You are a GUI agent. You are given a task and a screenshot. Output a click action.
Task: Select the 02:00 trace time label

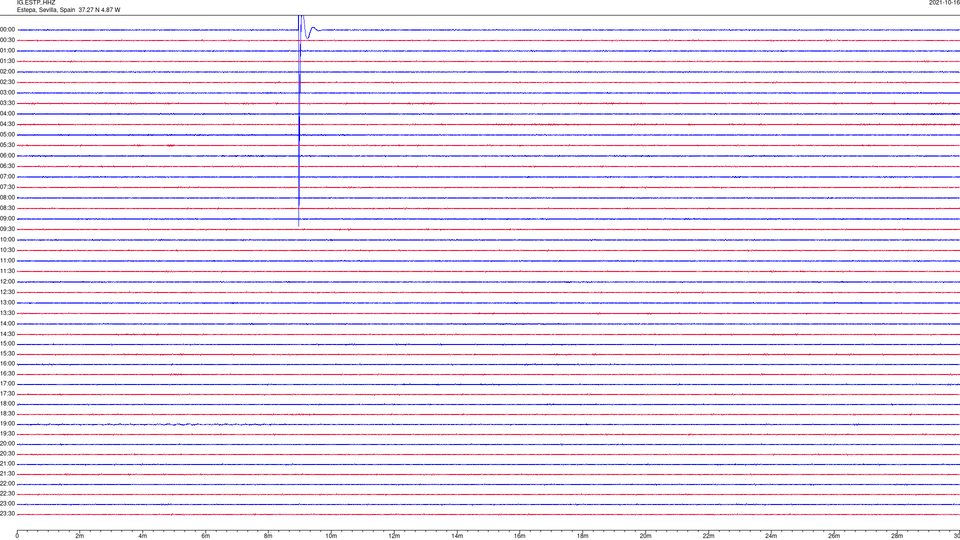point(7,72)
